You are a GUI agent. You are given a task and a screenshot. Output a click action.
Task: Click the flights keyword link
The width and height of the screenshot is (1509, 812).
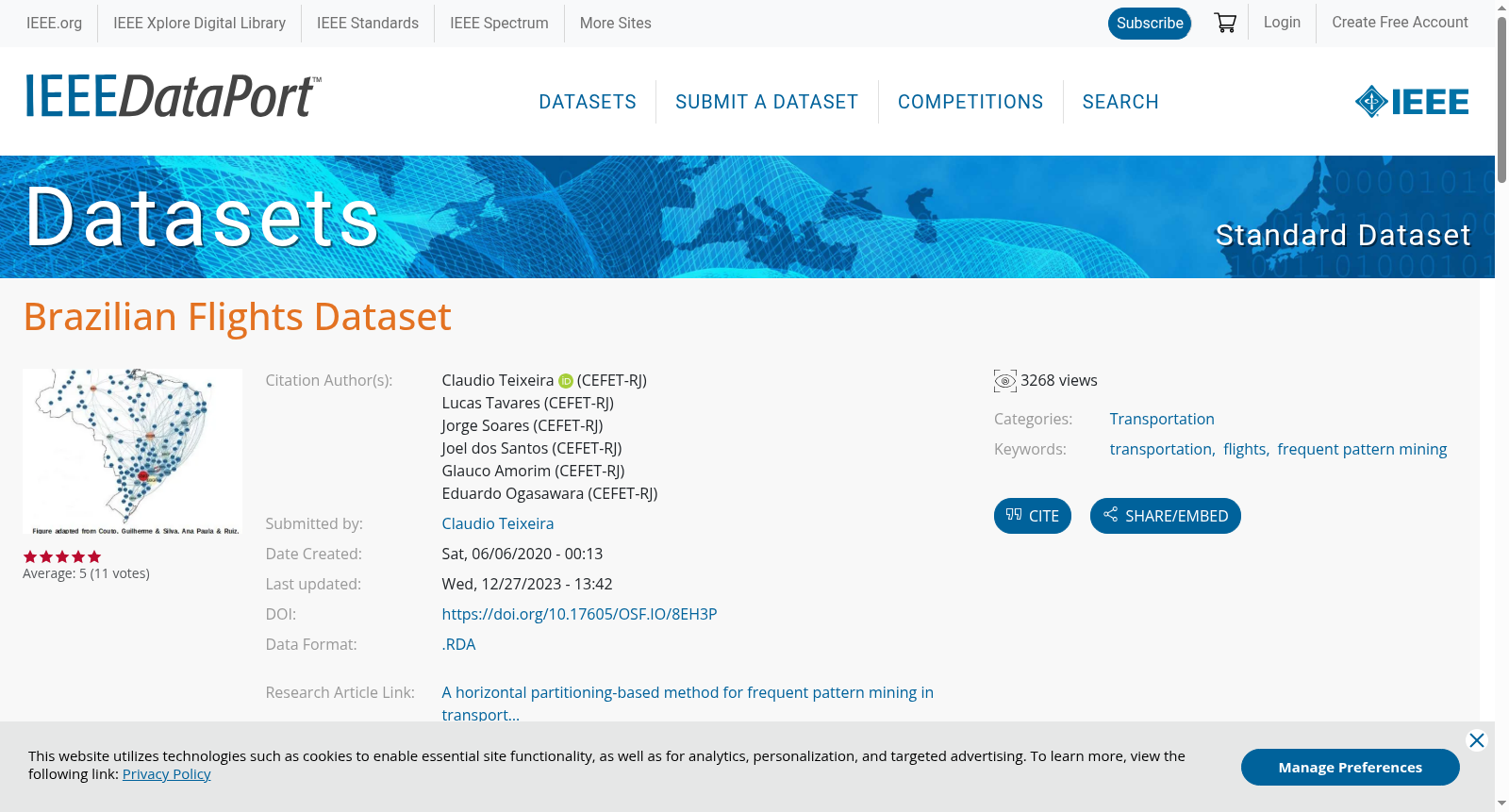tap(1245, 449)
